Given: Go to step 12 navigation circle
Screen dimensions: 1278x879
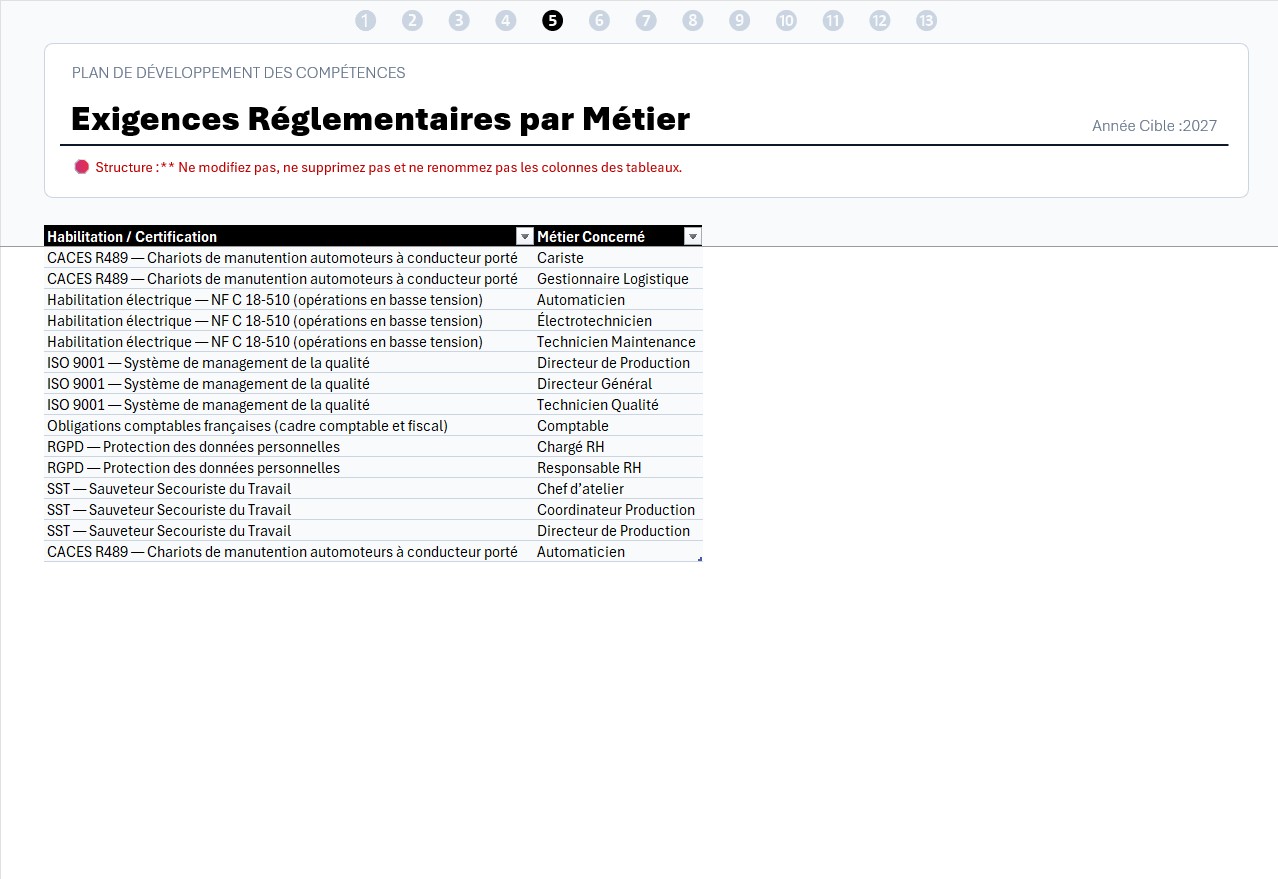Looking at the screenshot, I should click(880, 20).
